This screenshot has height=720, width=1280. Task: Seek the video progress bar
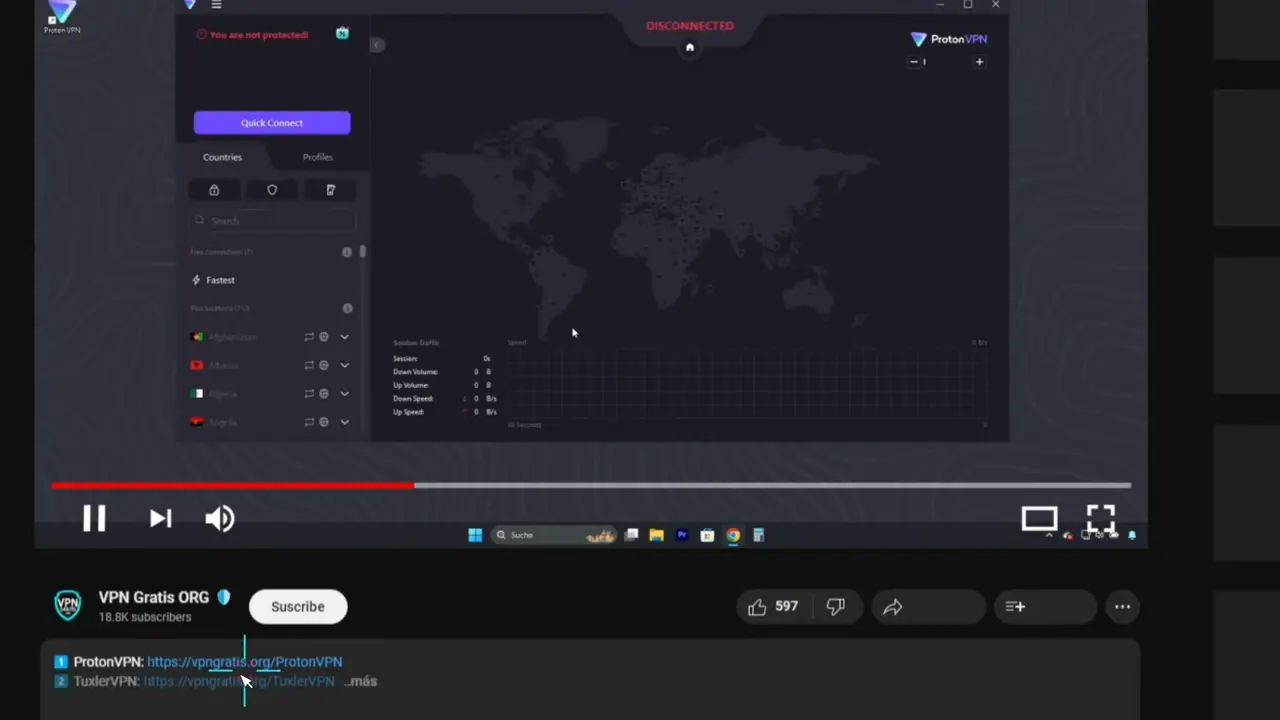[591, 485]
